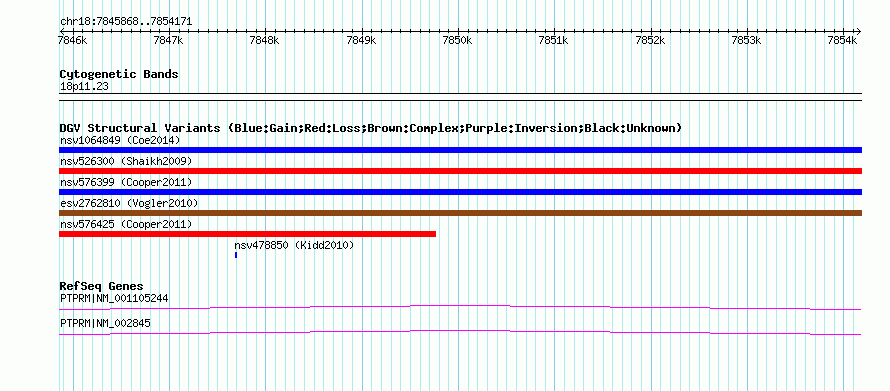This screenshot has width=890, height=391.
Task: Open the nsv576399 (Cooper2011) label
Action: click(126, 182)
